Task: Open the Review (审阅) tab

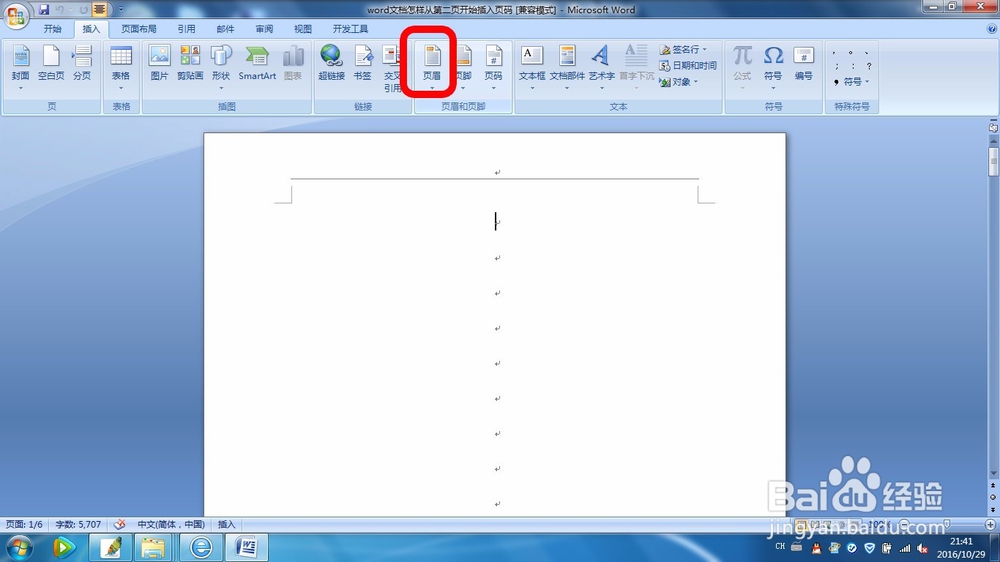Action: [x=264, y=29]
